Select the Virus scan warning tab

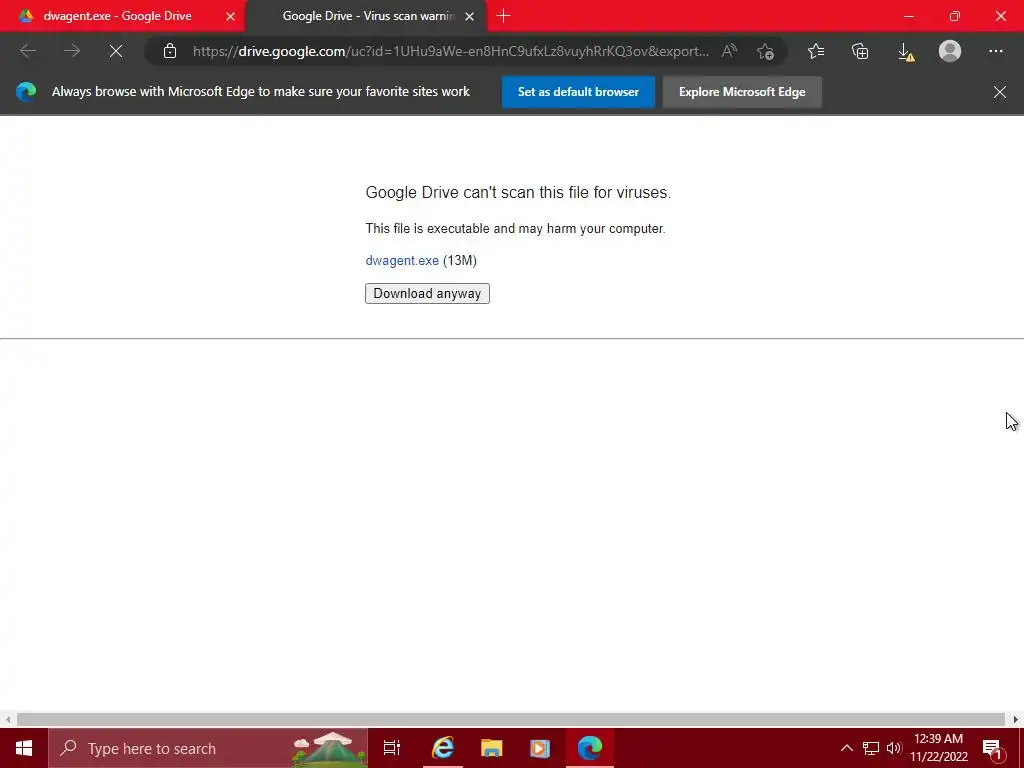click(x=366, y=16)
